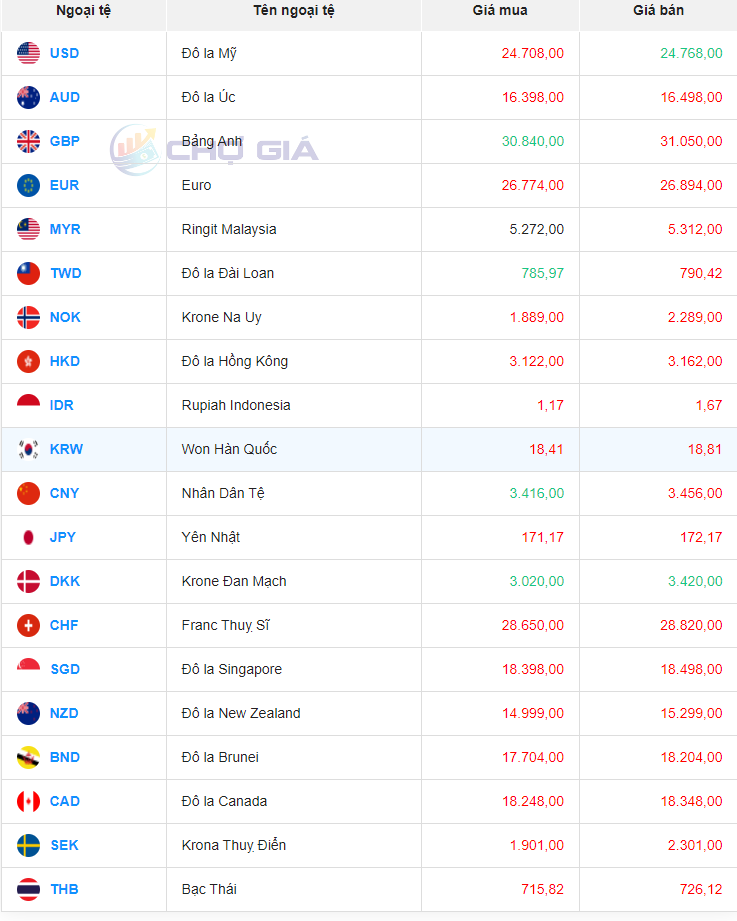Click the United States flag icon
Screen dimensions: 737x921
(x=28, y=53)
